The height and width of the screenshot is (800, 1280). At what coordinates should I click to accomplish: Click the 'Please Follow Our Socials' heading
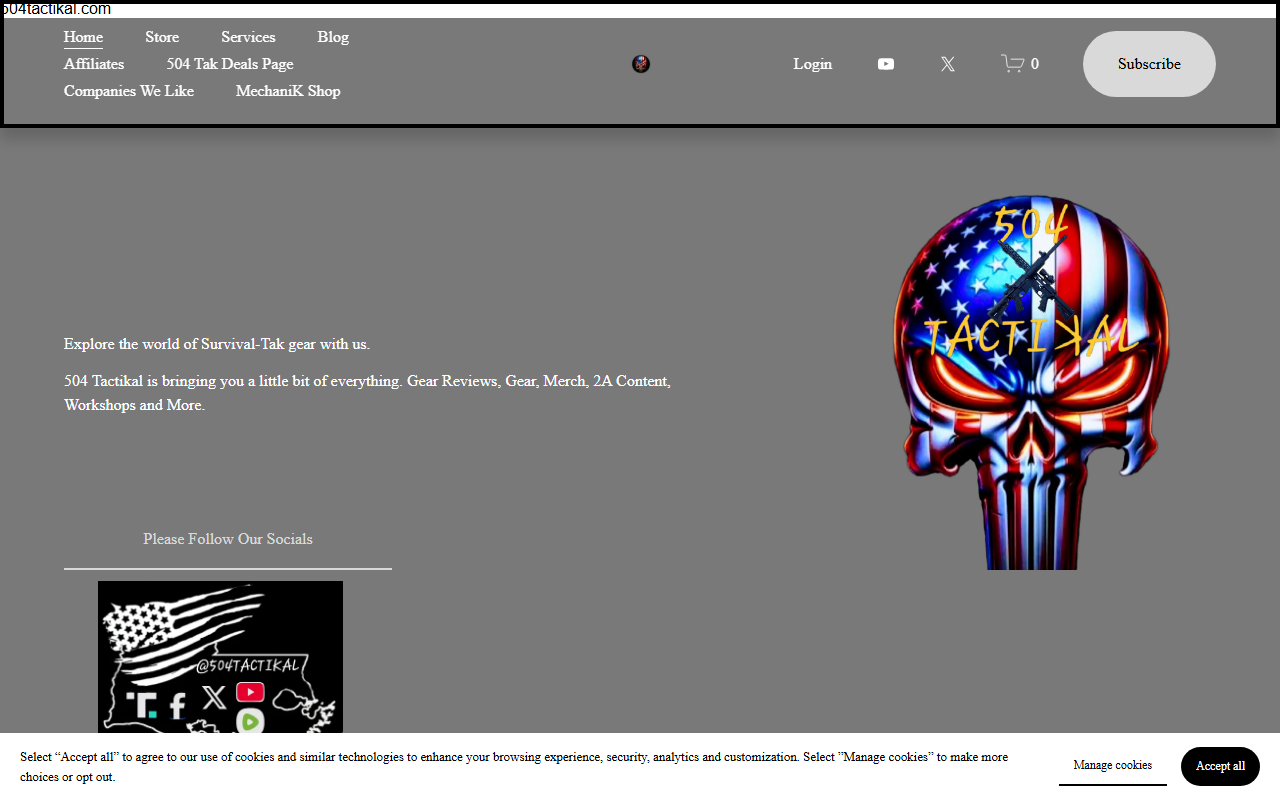(228, 539)
